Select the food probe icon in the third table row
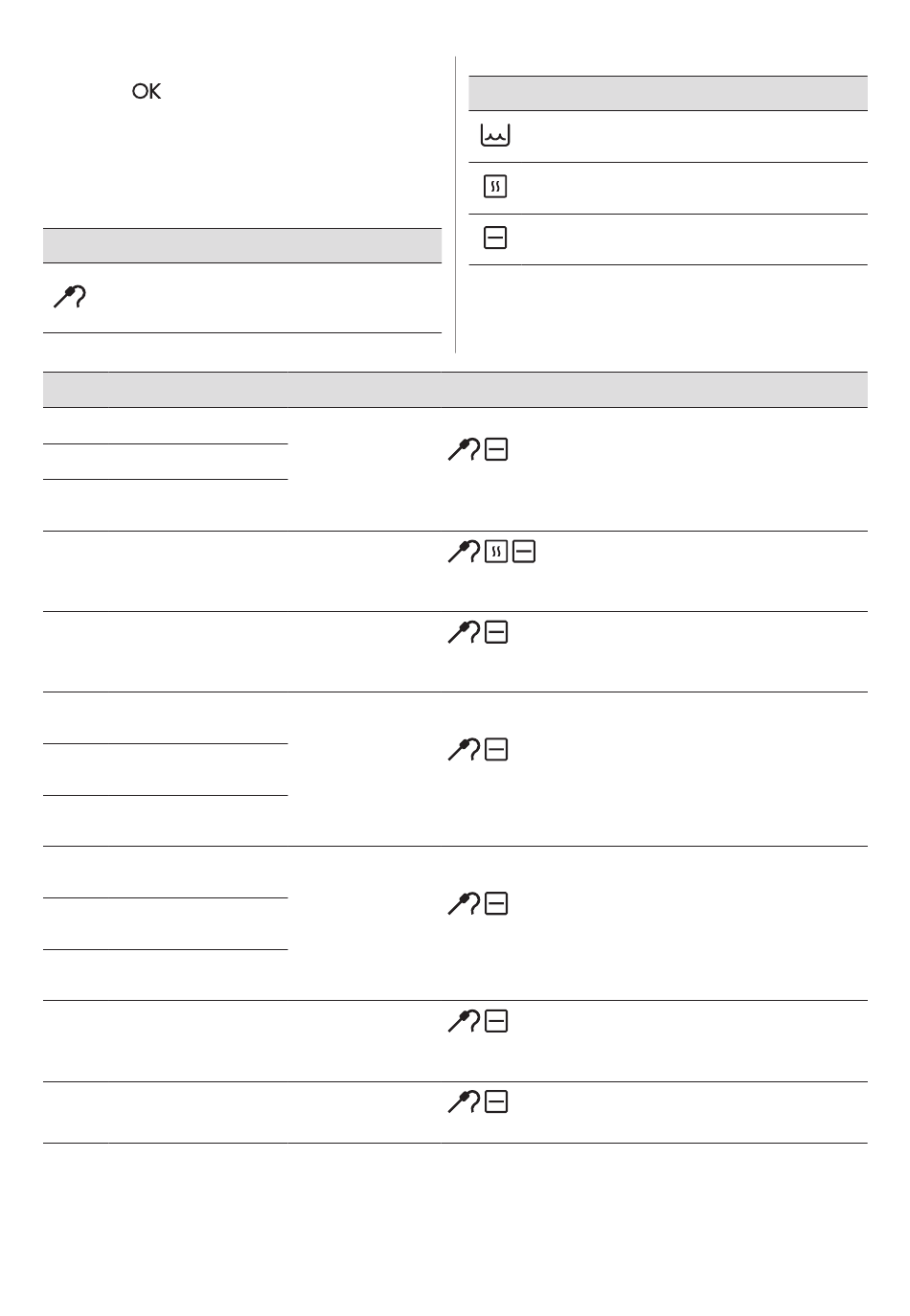The height and width of the screenshot is (1316, 910). pyautogui.click(x=465, y=632)
